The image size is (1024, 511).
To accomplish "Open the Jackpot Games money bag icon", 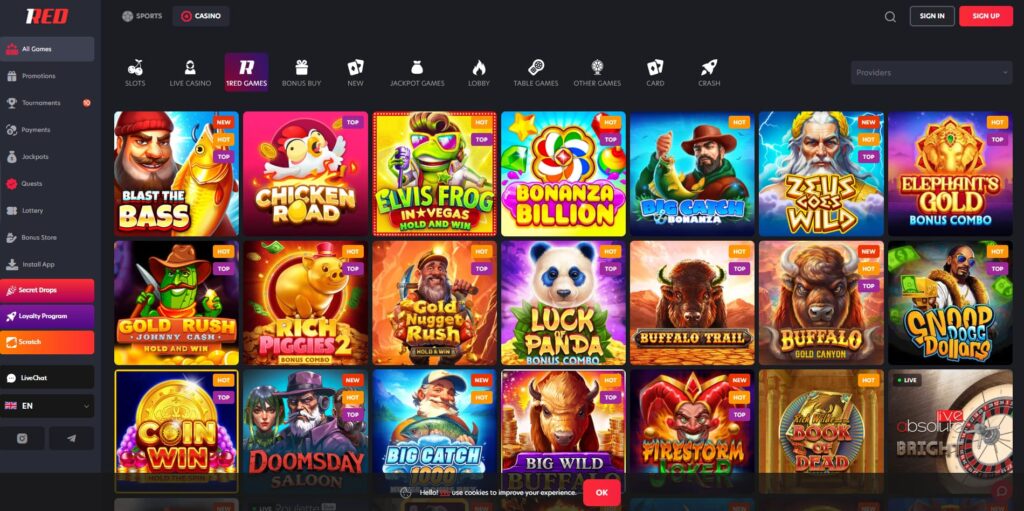I will 417,67.
